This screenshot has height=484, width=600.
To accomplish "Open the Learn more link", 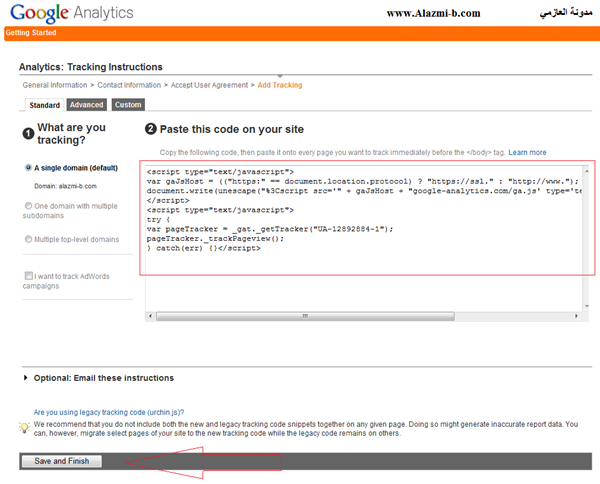I will tap(527, 153).
